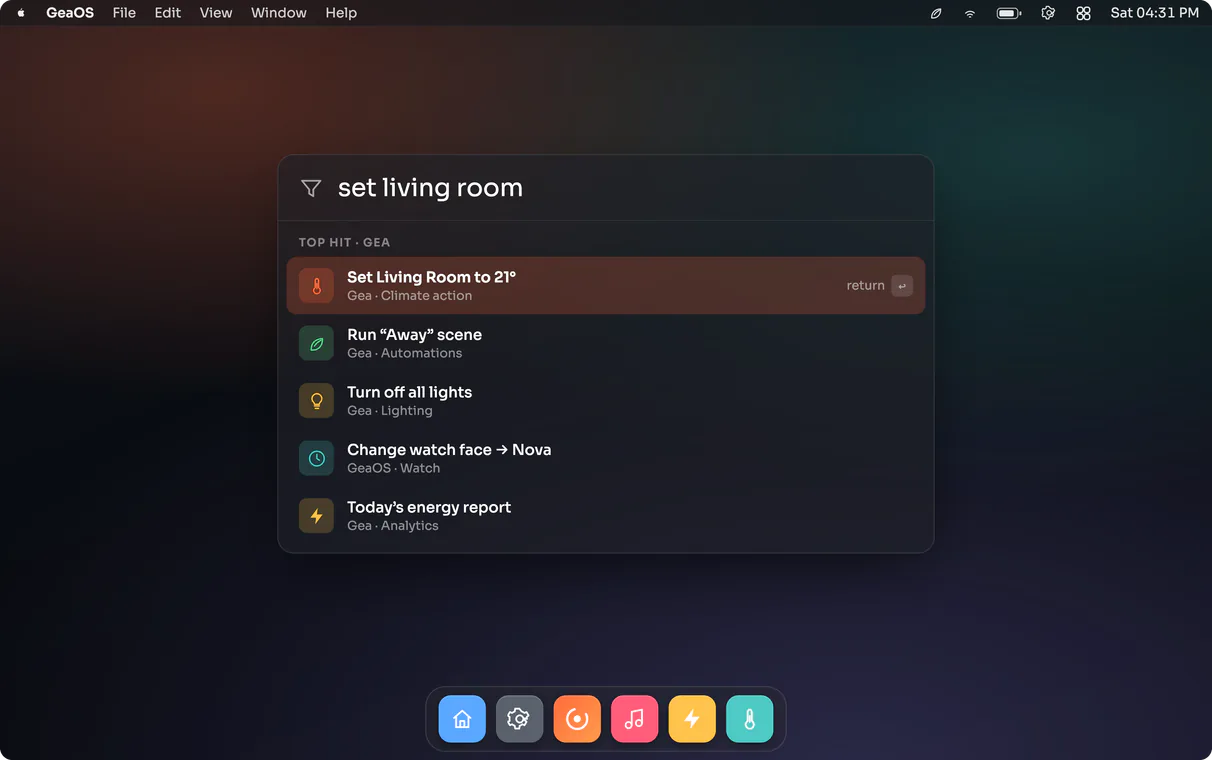Viewport: 1212px width, 760px height.
Task: Open the yellow Energy bolt dock app
Action: tap(692, 719)
